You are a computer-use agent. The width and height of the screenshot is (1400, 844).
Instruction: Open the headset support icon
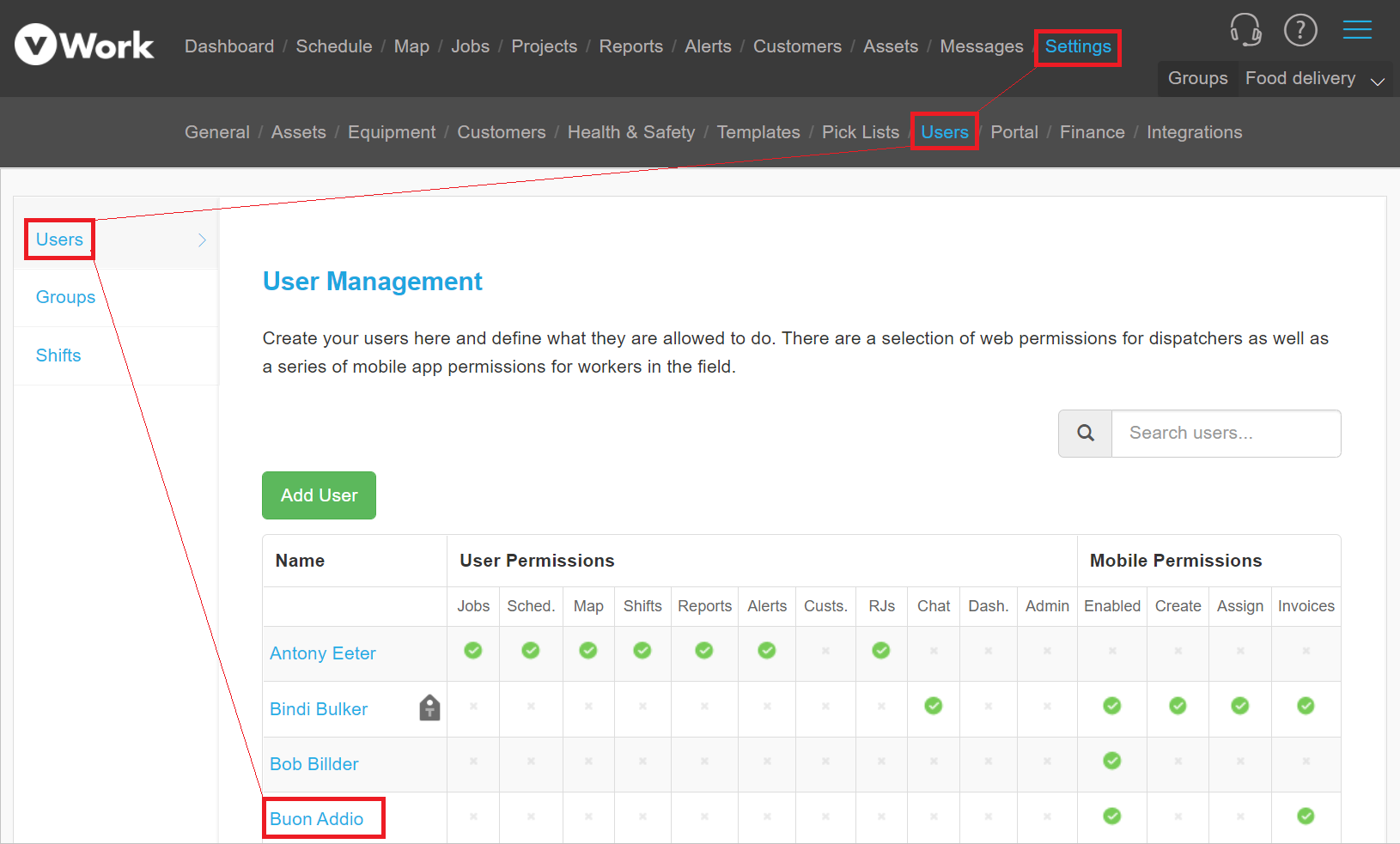1245,29
